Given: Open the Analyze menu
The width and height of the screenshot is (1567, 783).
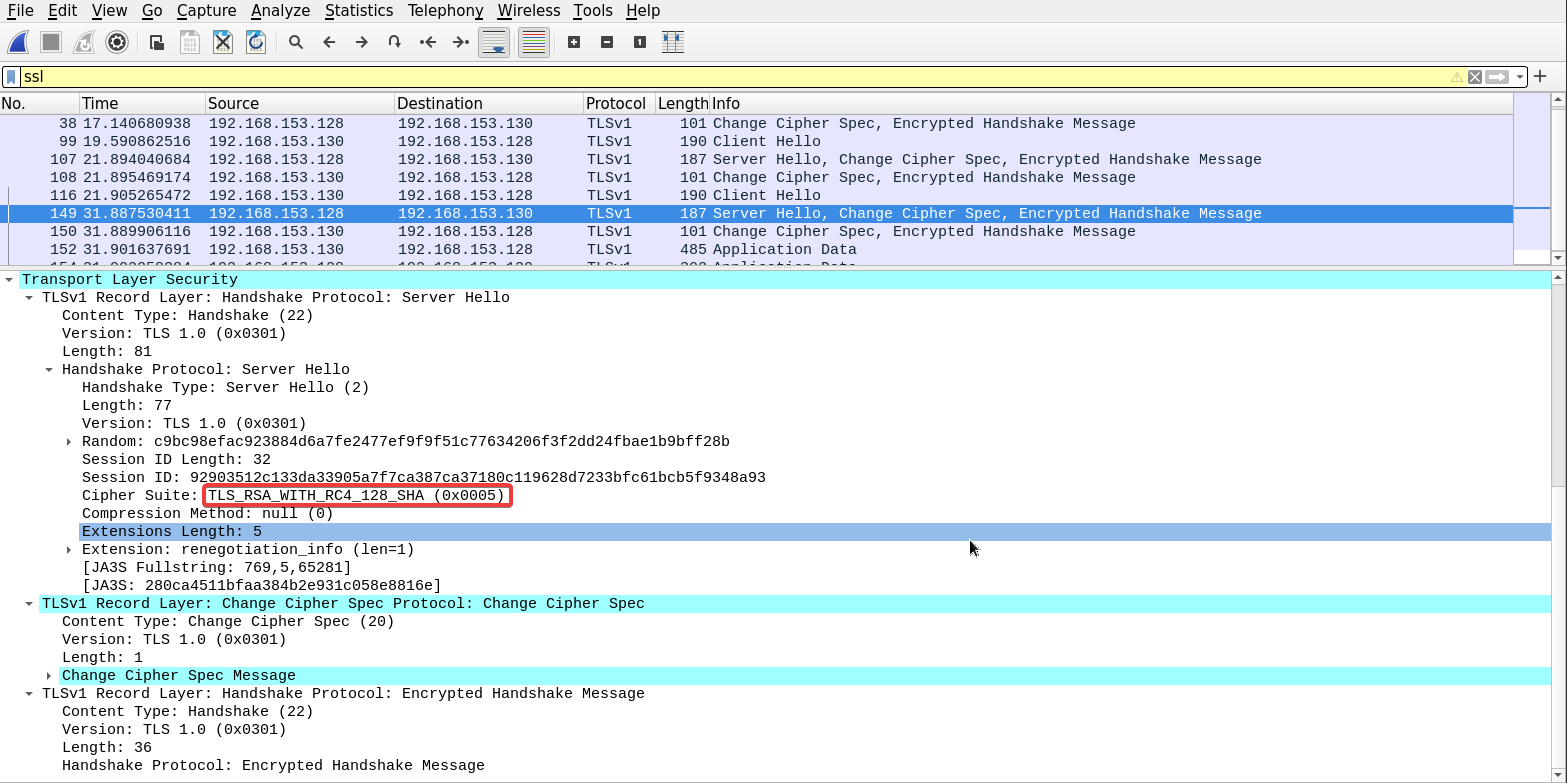Looking at the screenshot, I should (x=280, y=11).
